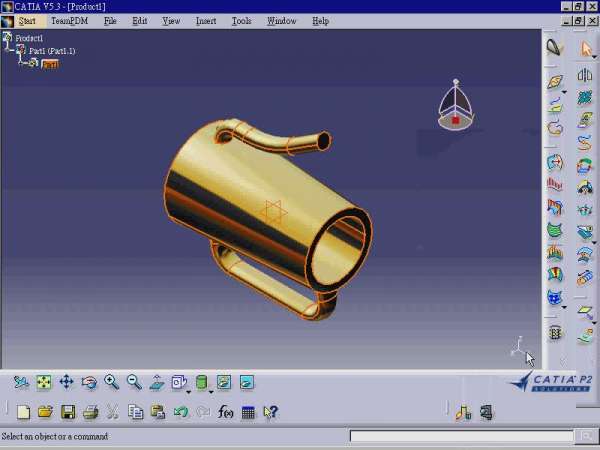The width and height of the screenshot is (600, 450).
Task: Open the Insert menu
Action: (x=206, y=20)
